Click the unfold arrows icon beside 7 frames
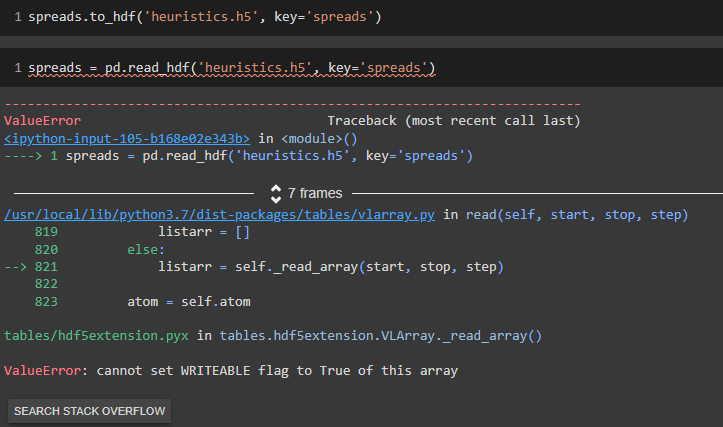This screenshot has height=427, width=723. click(276, 193)
